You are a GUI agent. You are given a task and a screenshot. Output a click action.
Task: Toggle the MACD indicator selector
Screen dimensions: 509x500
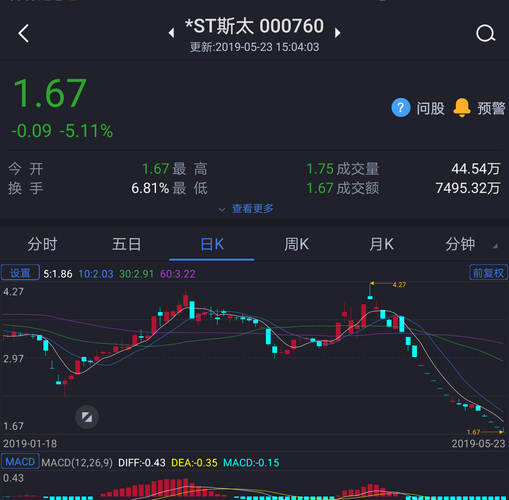(20, 462)
